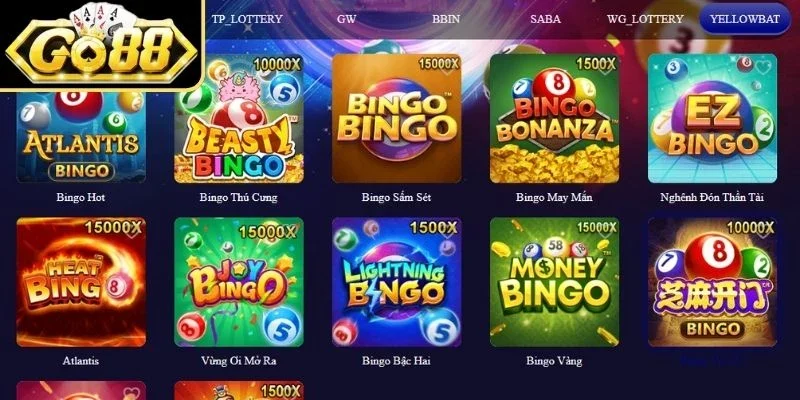The width and height of the screenshot is (800, 400).
Task: Launch the Bingo Bingo game
Action: pos(396,118)
